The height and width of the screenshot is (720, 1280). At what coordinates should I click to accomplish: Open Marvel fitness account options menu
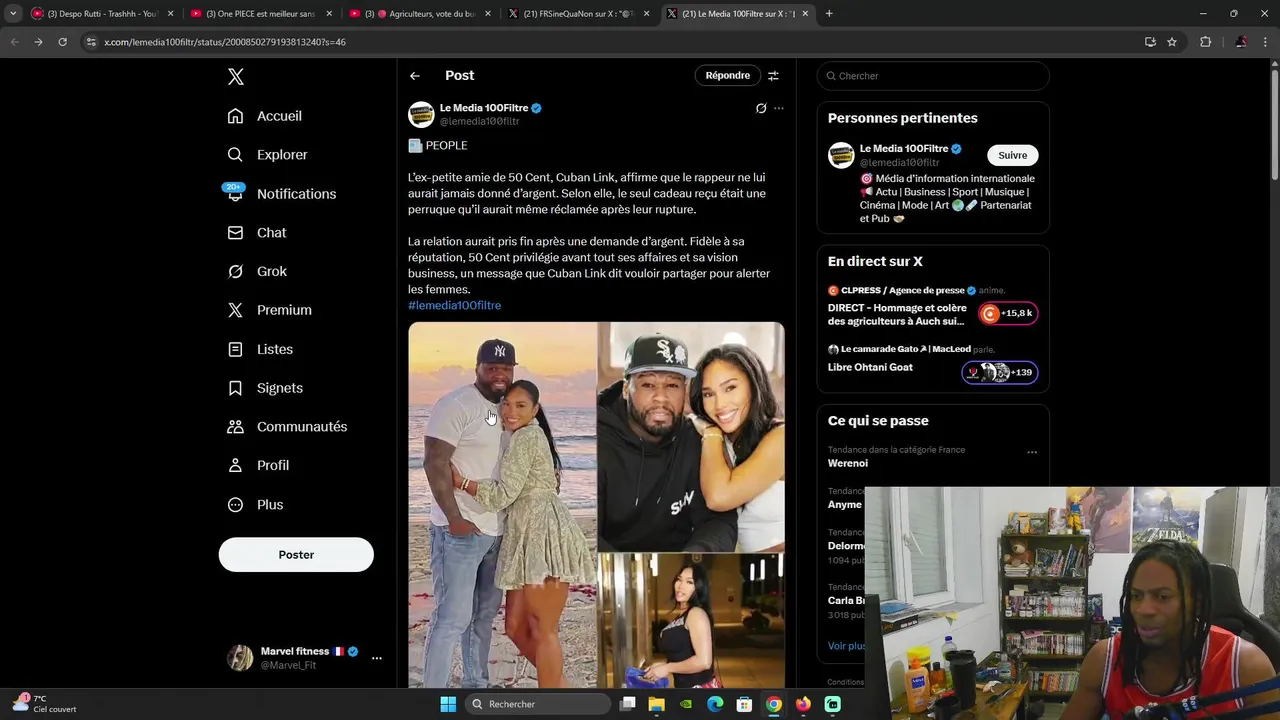(376, 658)
